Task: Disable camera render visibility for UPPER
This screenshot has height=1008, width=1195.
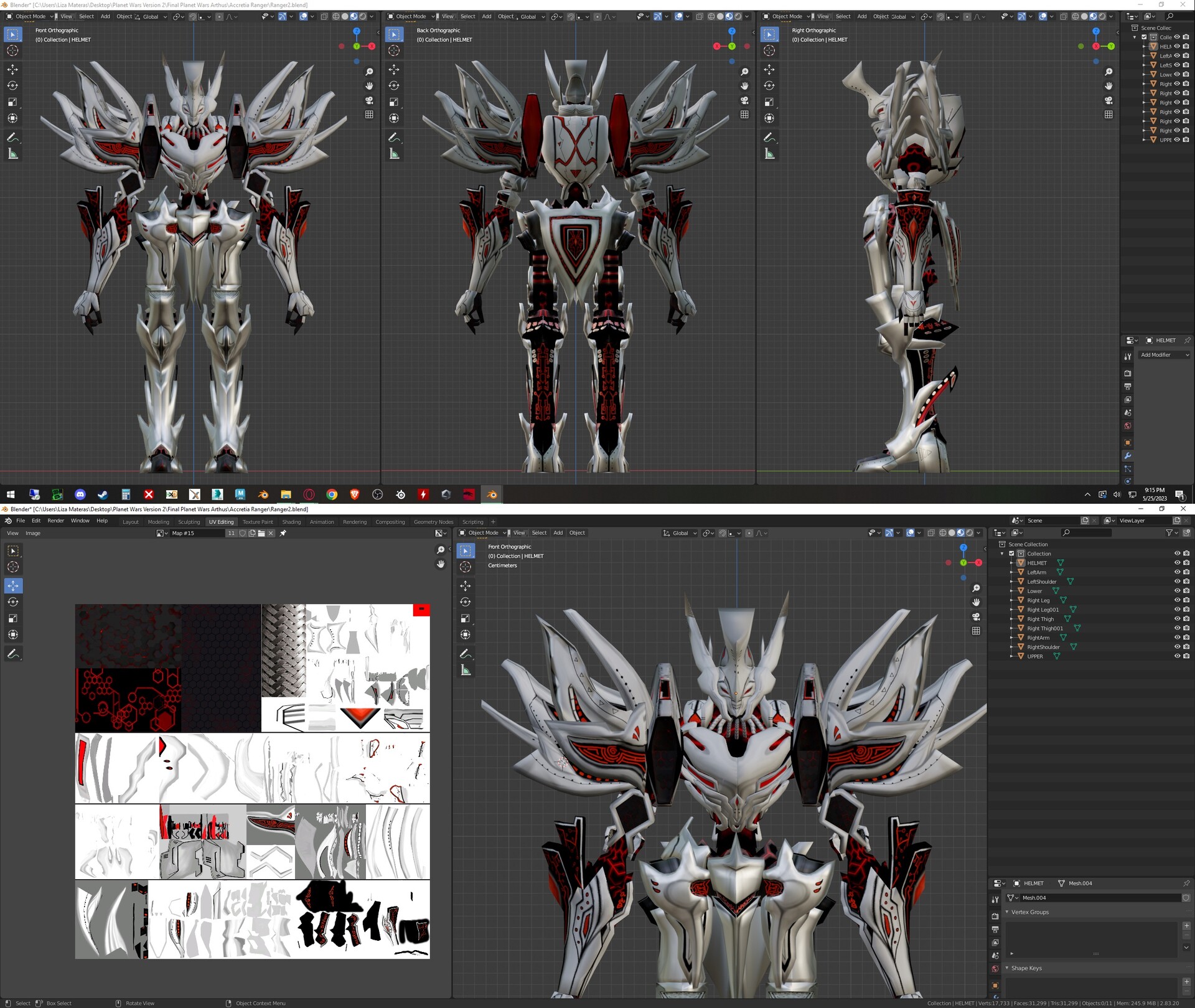Action: [x=1187, y=656]
